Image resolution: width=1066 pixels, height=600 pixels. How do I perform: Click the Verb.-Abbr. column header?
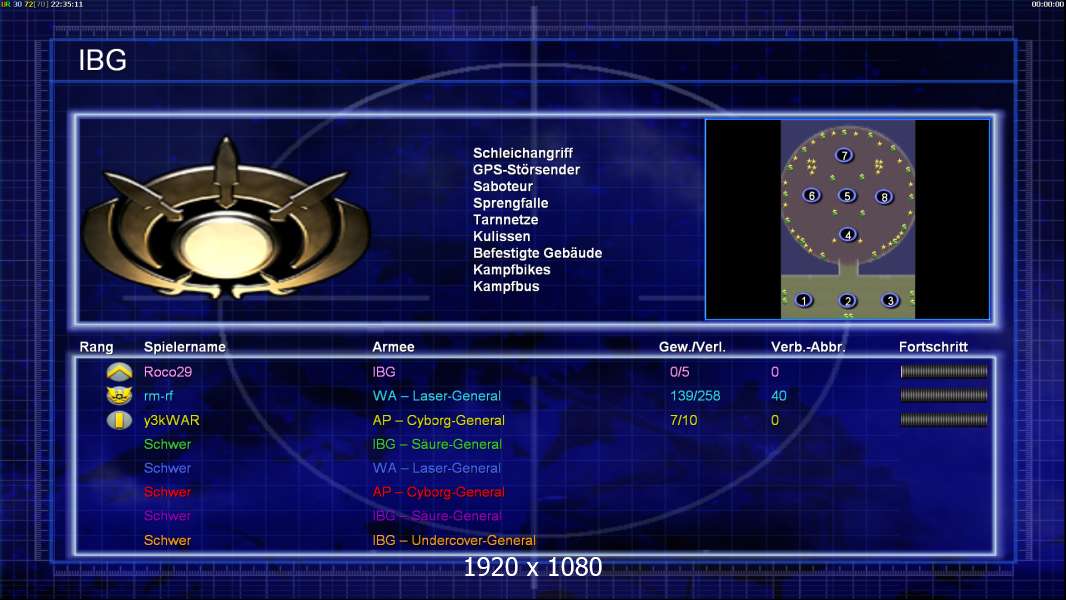pos(808,347)
